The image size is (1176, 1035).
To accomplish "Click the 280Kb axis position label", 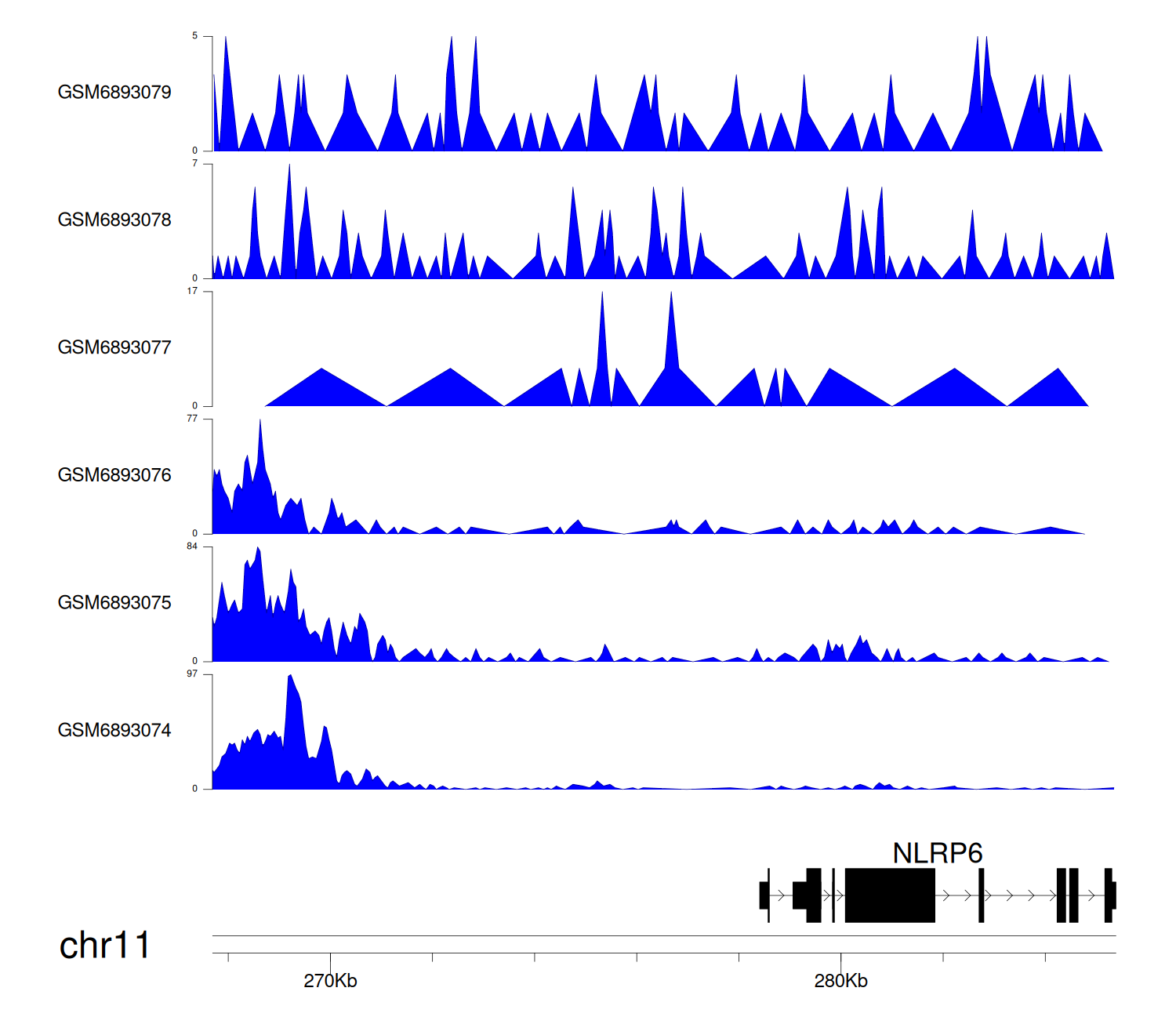I will click(840, 981).
